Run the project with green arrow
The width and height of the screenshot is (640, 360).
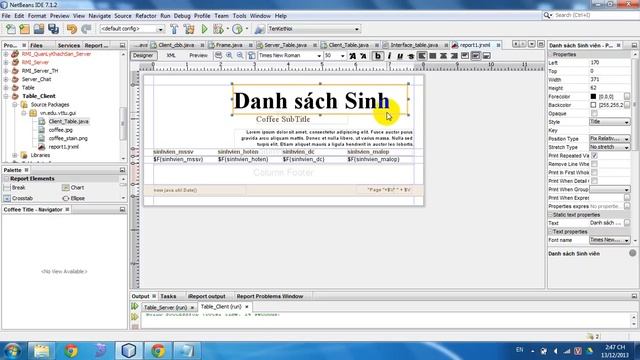click(x=204, y=29)
